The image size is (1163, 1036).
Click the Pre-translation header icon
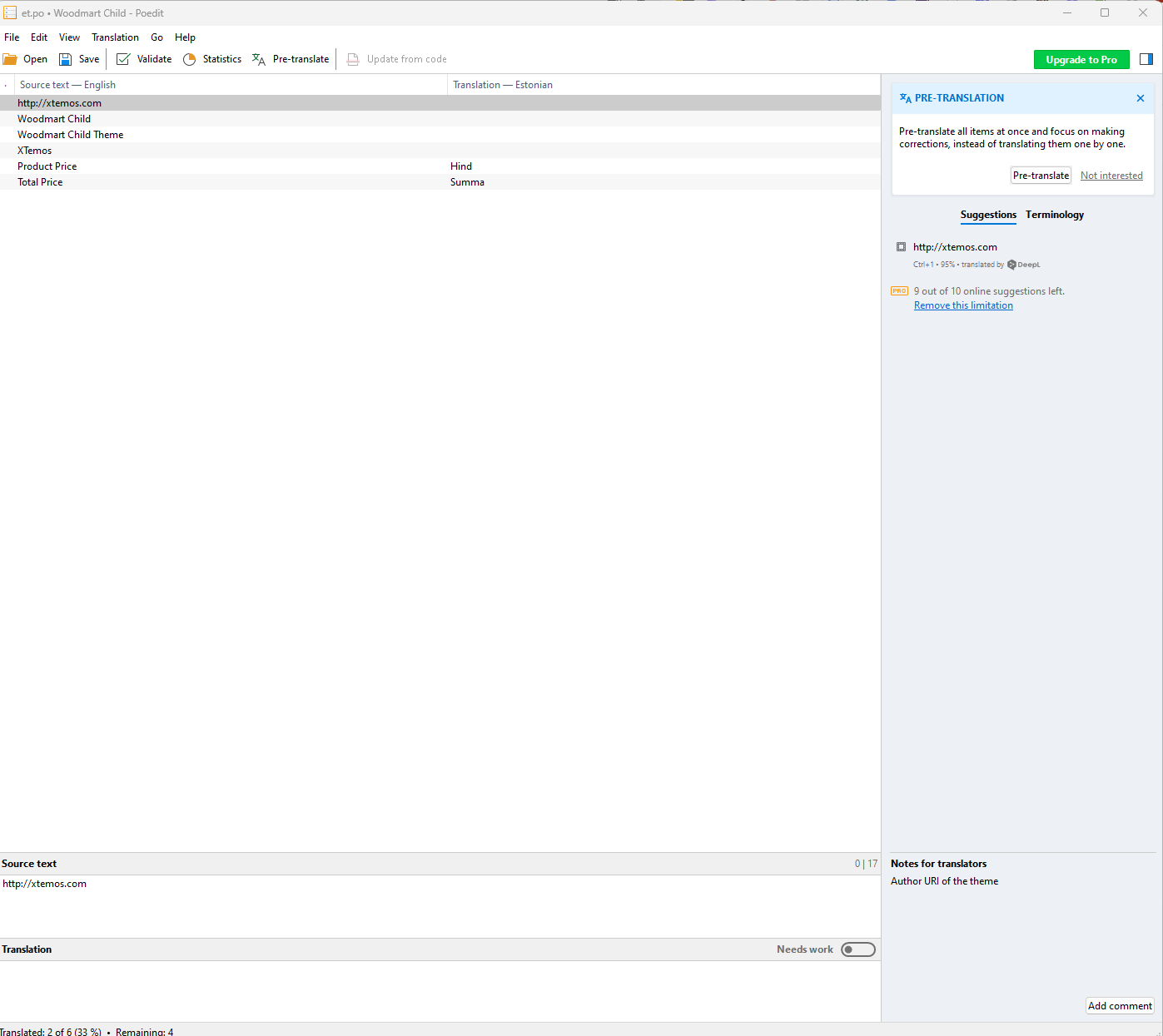(906, 98)
